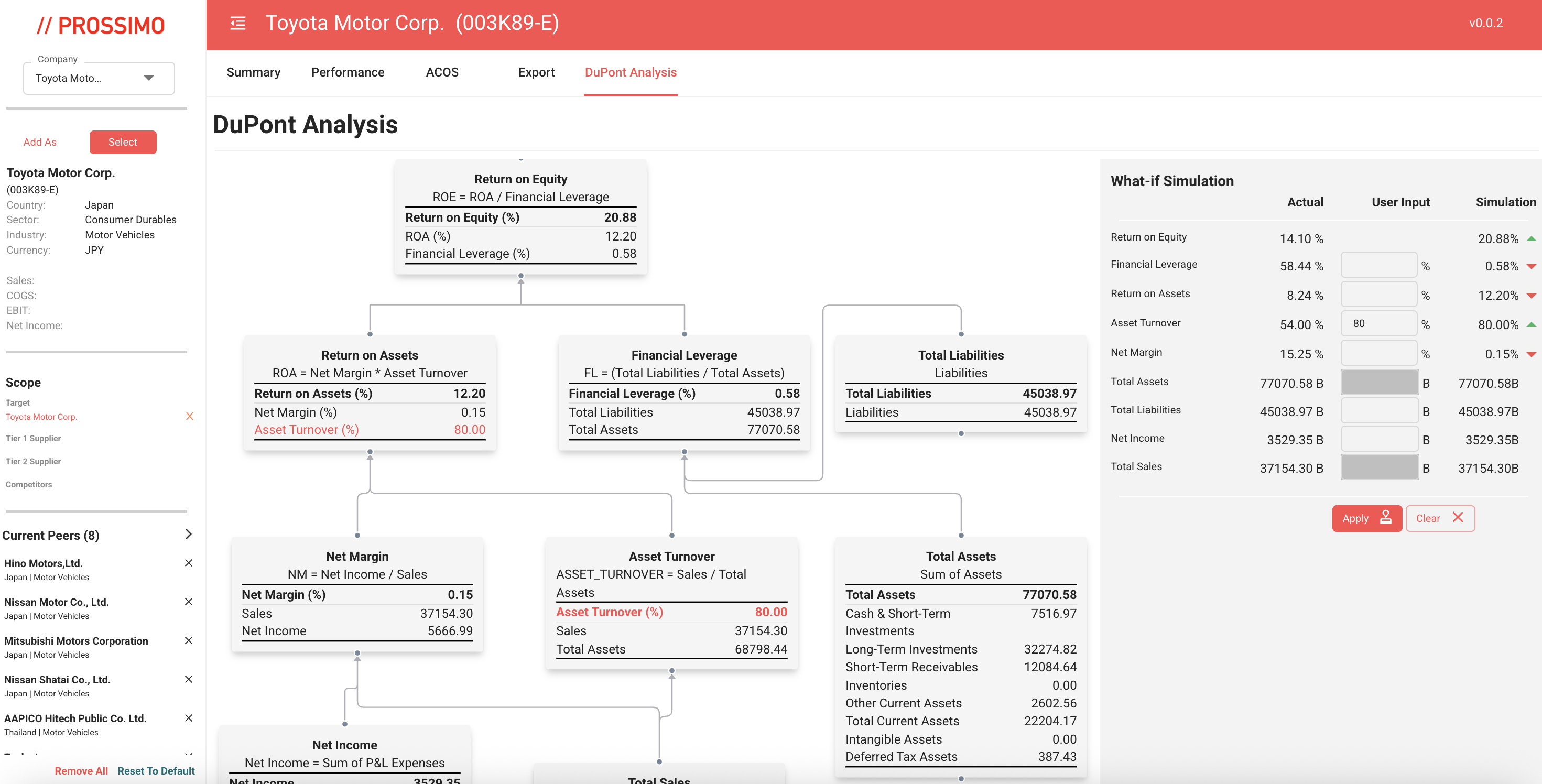Click the v0.0.2 version label
The width and height of the screenshot is (1542, 784).
click(x=1486, y=24)
